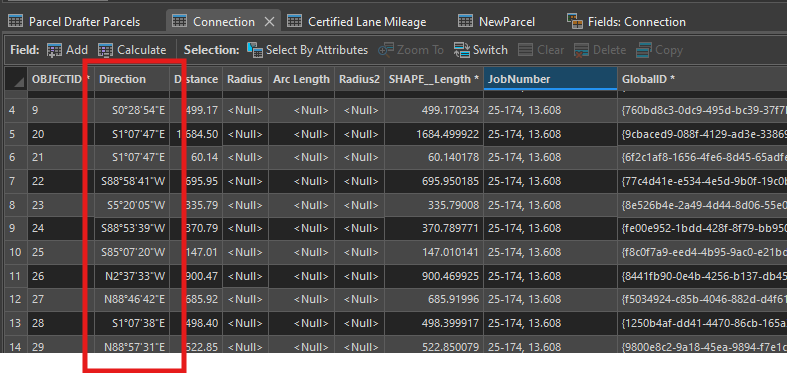Select row 7 by its row header

tap(16, 181)
